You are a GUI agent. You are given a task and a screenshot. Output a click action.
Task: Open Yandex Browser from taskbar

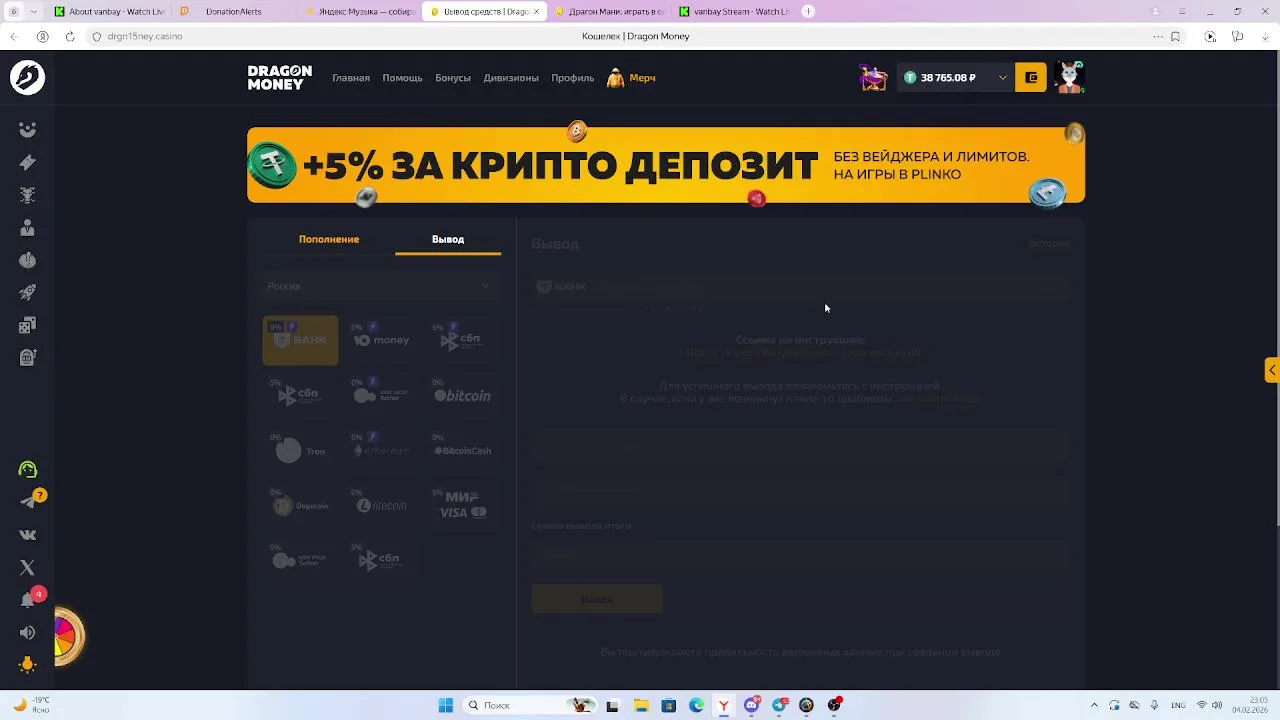(x=723, y=705)
